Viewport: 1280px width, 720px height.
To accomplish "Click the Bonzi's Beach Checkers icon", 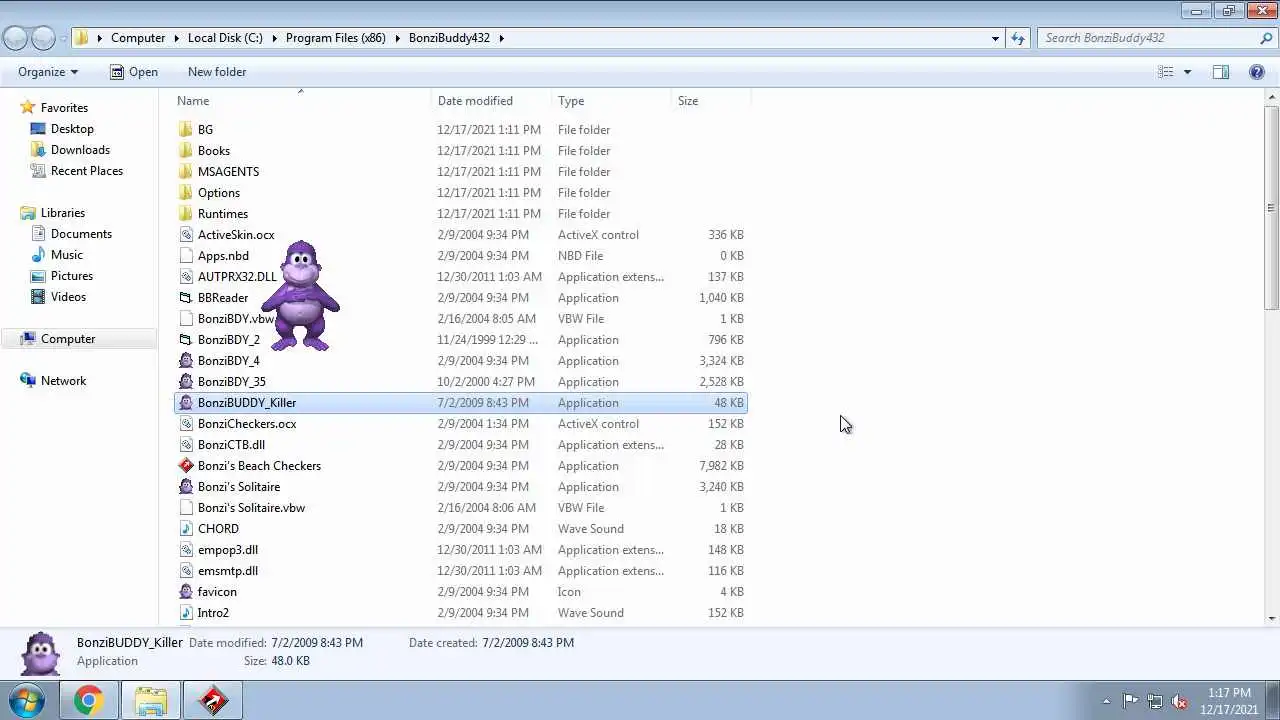I will pyautogui.click(x=185, y=465).
